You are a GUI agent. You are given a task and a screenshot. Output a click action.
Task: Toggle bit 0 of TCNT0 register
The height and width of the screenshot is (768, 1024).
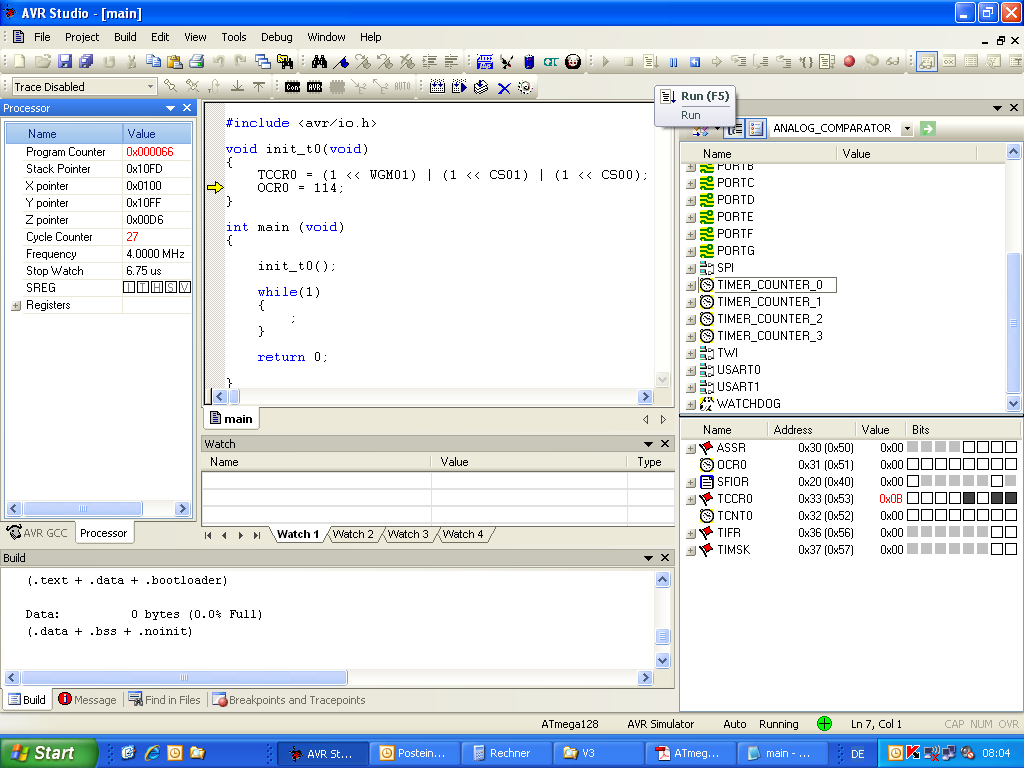click(x=1011, y=515)
